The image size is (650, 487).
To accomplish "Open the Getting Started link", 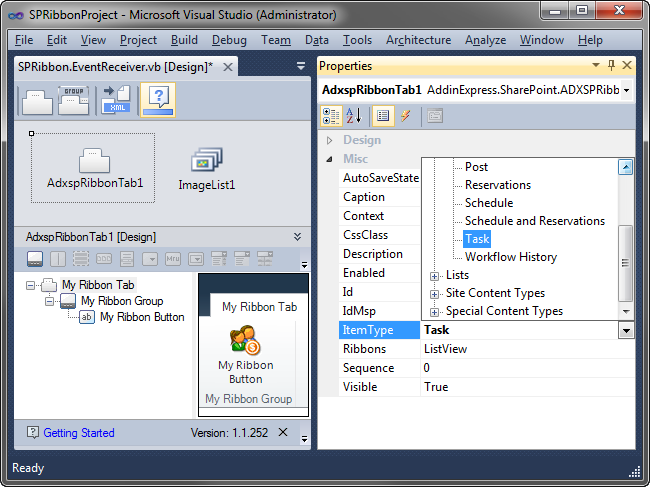I will tap(79, 433).
